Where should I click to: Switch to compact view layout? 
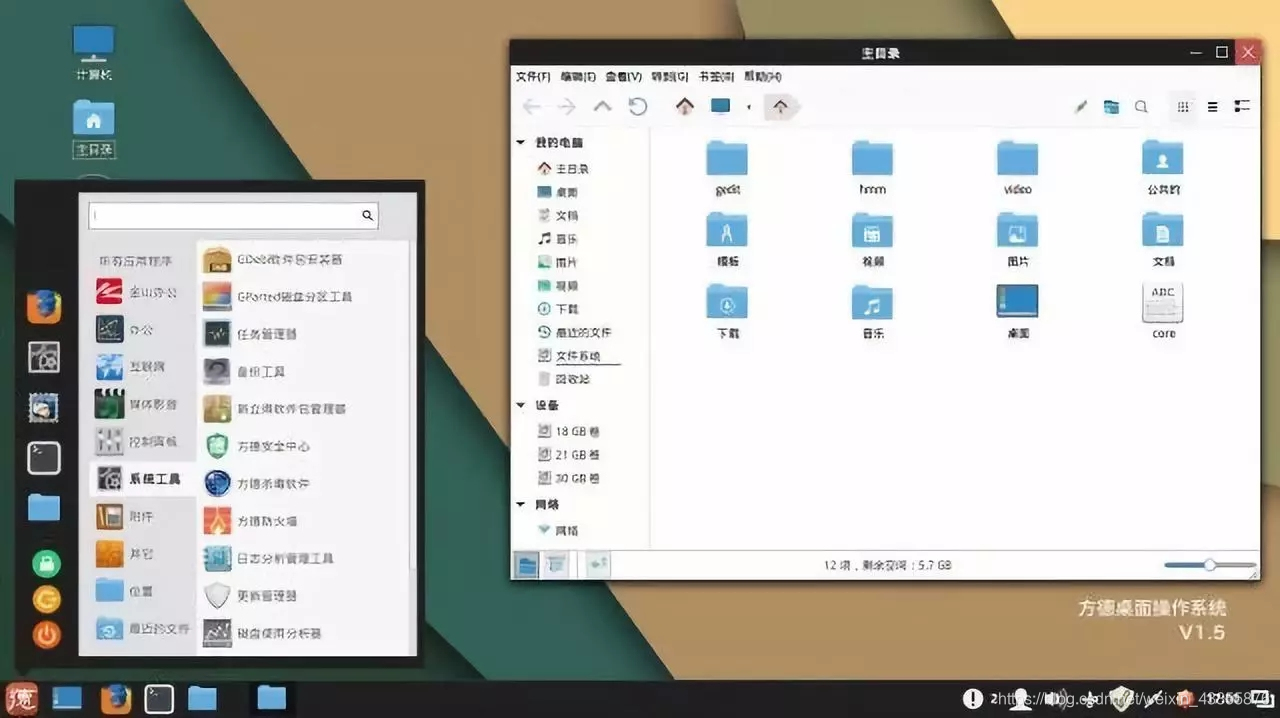point(1242,106)
